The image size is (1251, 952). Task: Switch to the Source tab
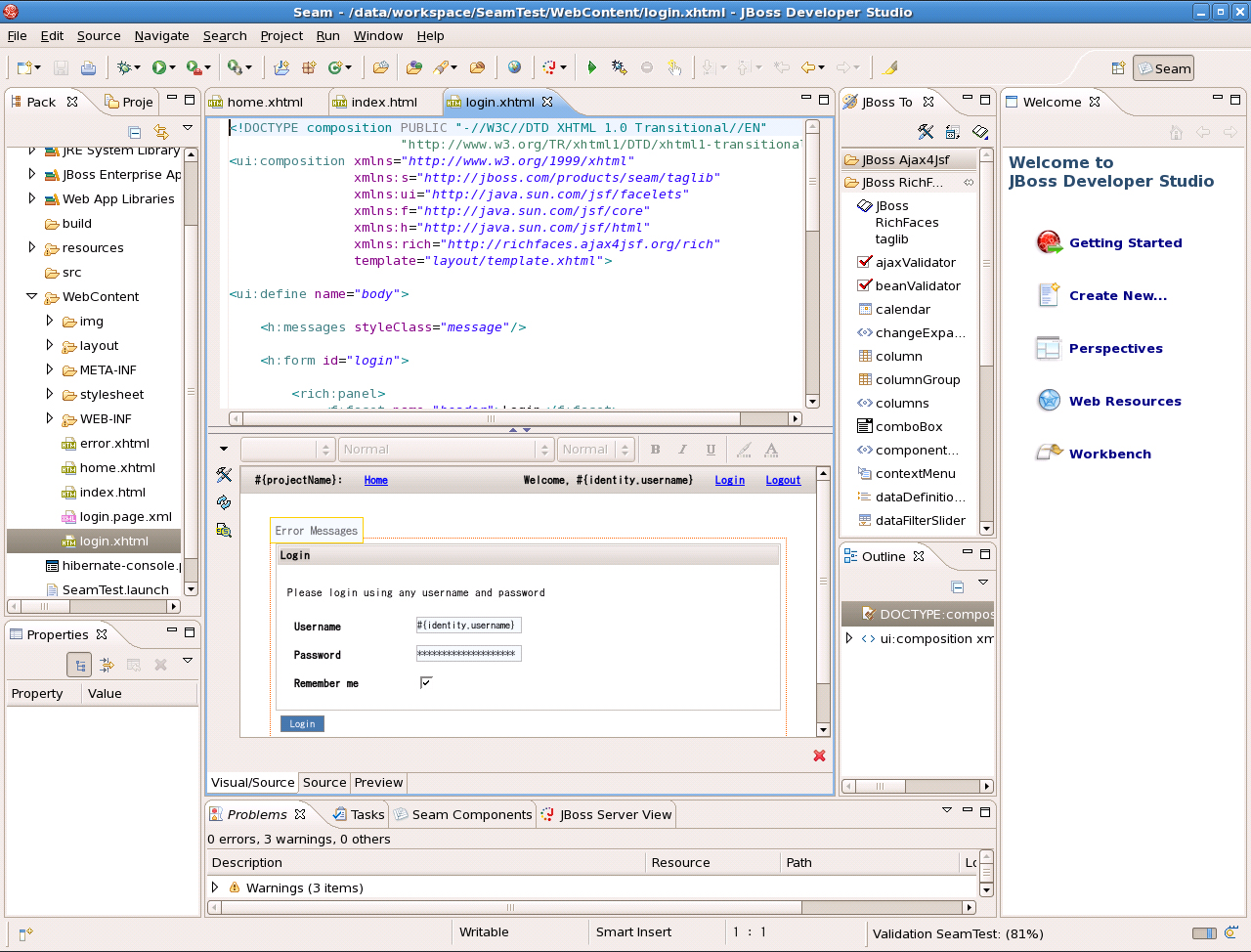click(x=324, y=783)
